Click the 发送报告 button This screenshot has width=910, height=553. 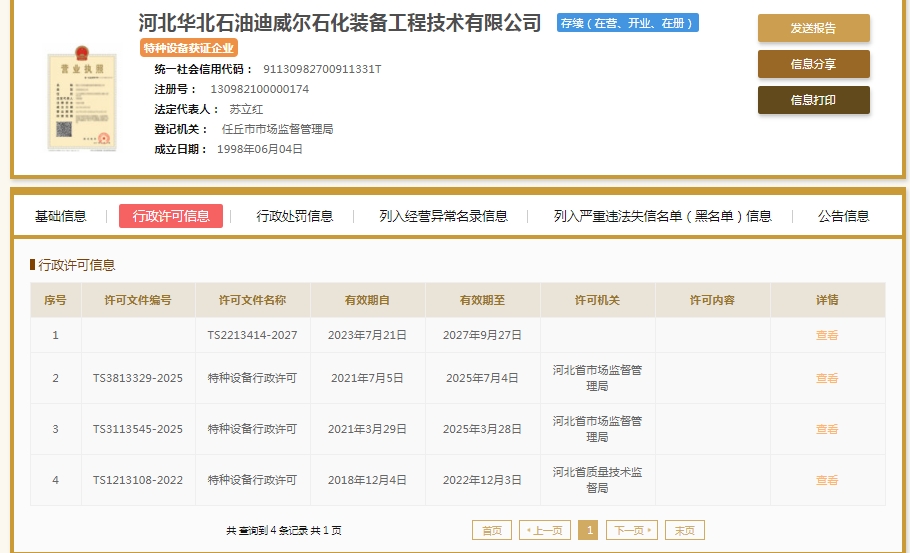(x=814, y=28)
